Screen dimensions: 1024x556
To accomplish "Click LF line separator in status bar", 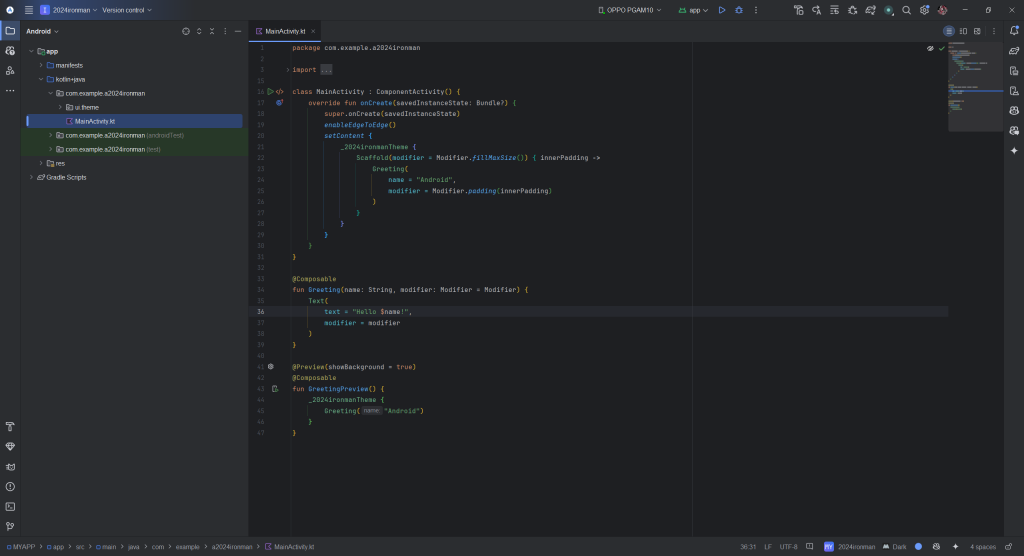I will [768, 547].
